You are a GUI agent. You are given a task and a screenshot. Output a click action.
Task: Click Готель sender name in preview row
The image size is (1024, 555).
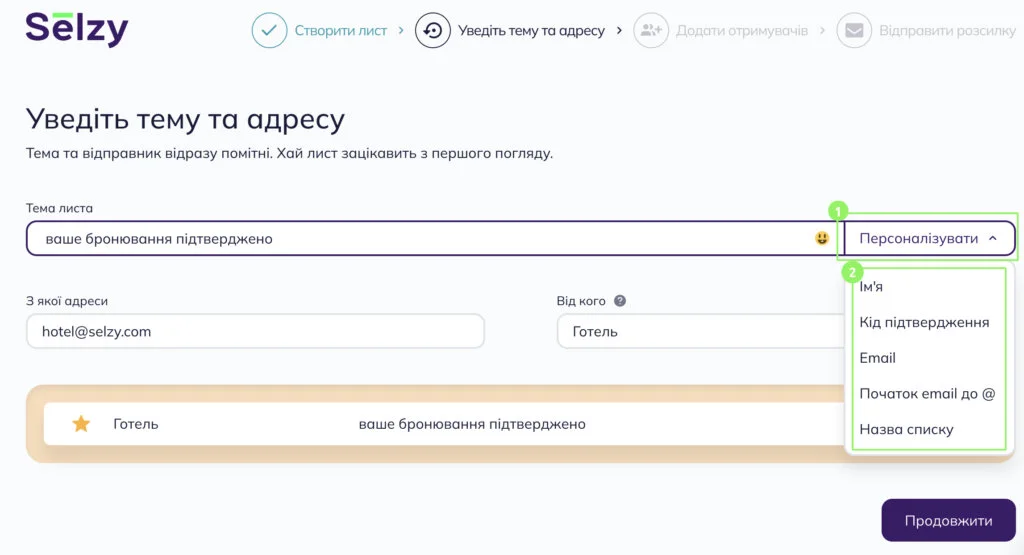(x=136, y=424)
